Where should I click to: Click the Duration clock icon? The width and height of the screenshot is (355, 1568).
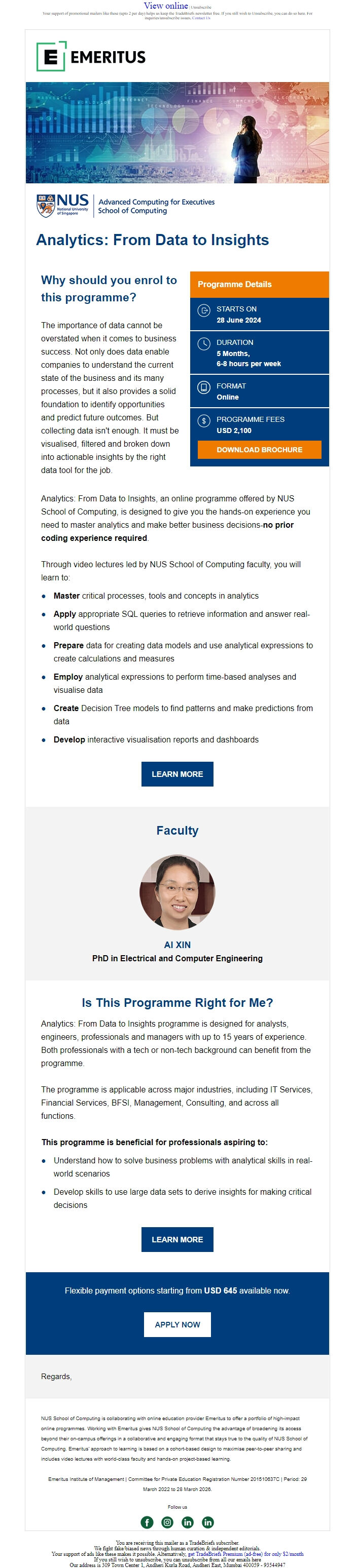tap(204, 344)
